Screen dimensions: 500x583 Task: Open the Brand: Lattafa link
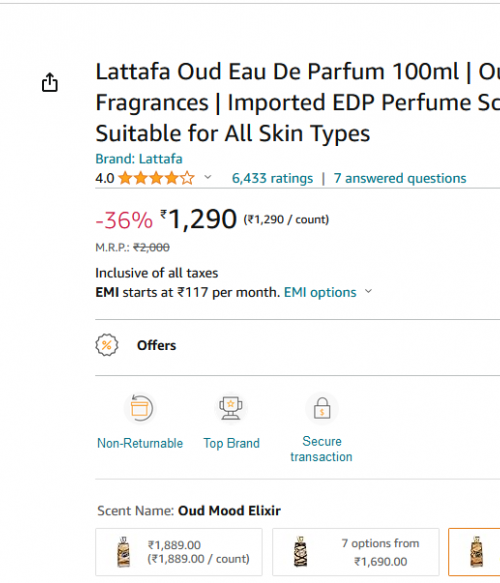(139, 159)
